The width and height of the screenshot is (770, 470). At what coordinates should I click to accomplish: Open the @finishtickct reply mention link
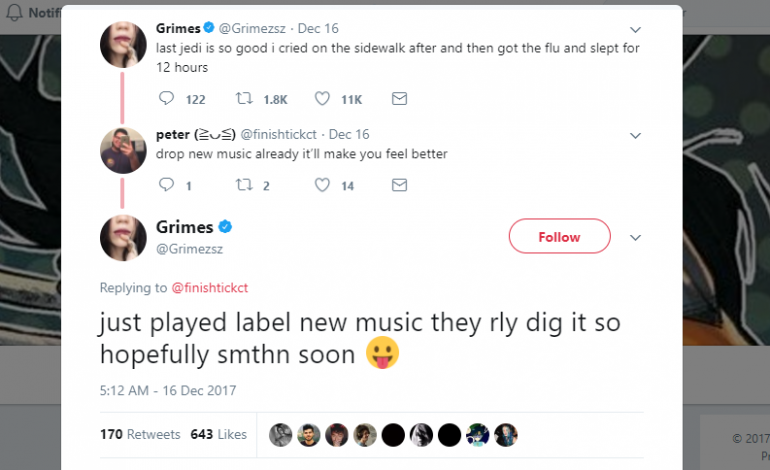coord(210,287)
